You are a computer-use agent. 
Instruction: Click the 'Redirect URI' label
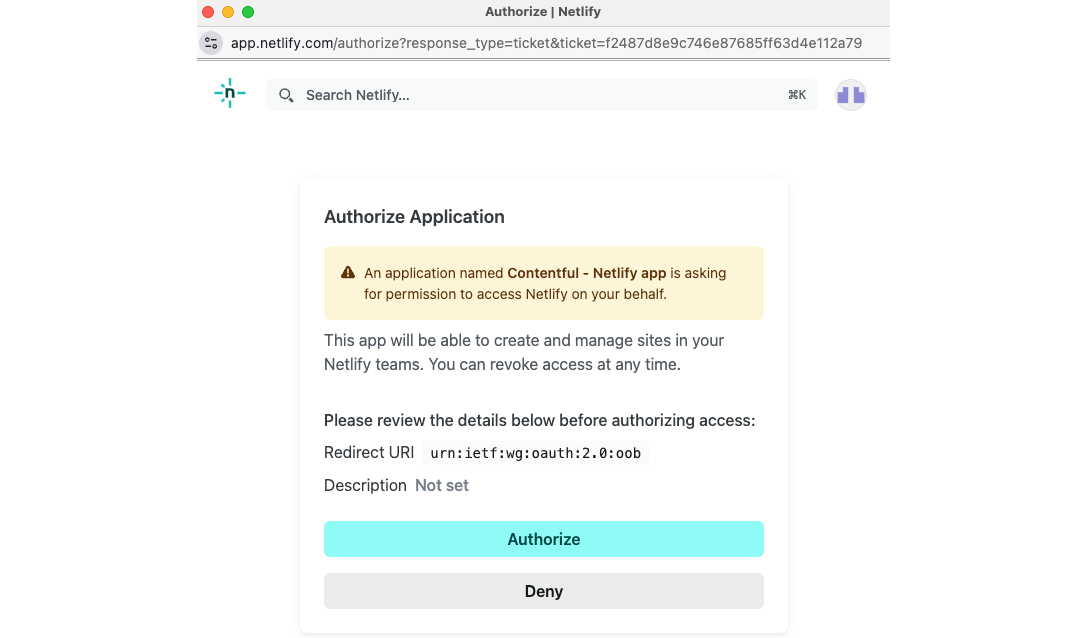[369, 452]
